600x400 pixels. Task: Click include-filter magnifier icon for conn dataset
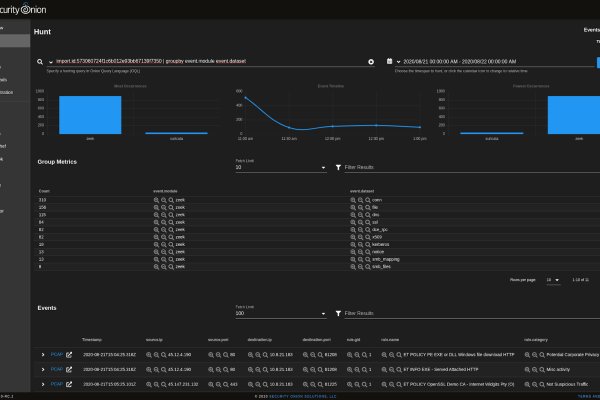[353, 198]
